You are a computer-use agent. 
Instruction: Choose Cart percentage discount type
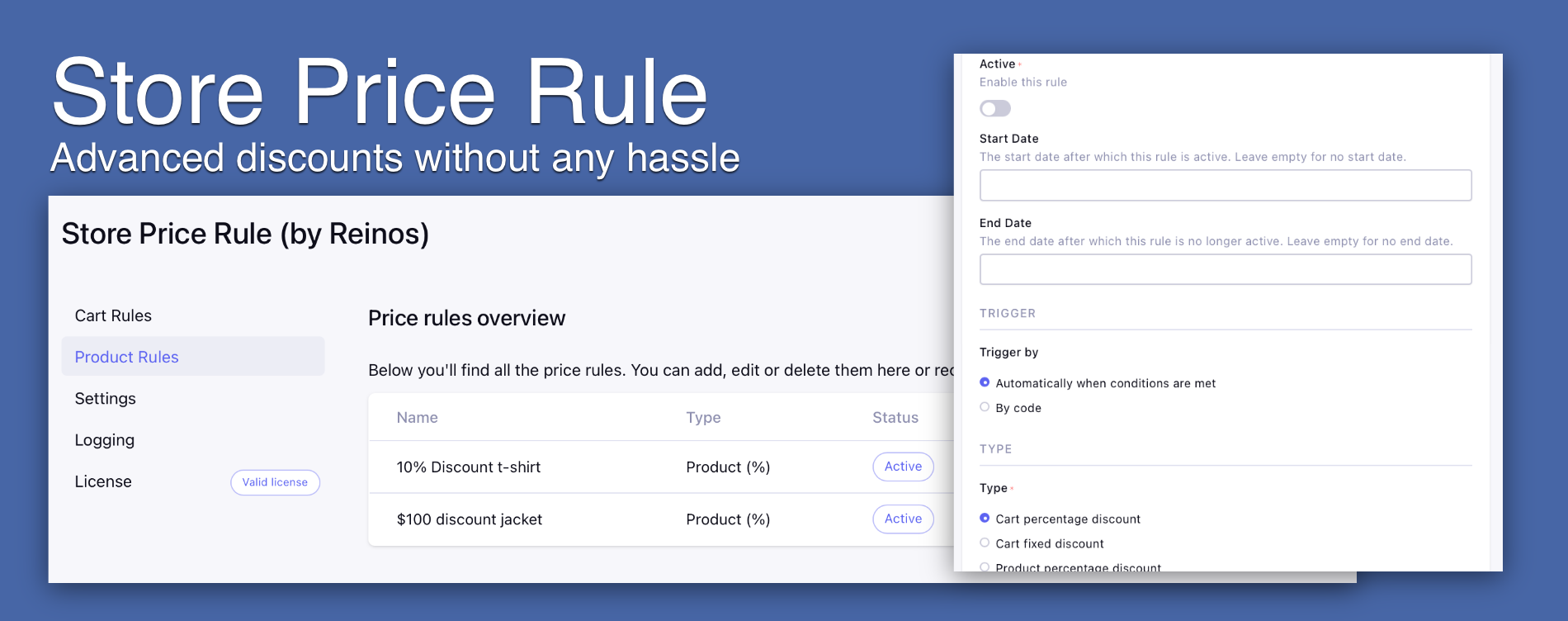985,518
